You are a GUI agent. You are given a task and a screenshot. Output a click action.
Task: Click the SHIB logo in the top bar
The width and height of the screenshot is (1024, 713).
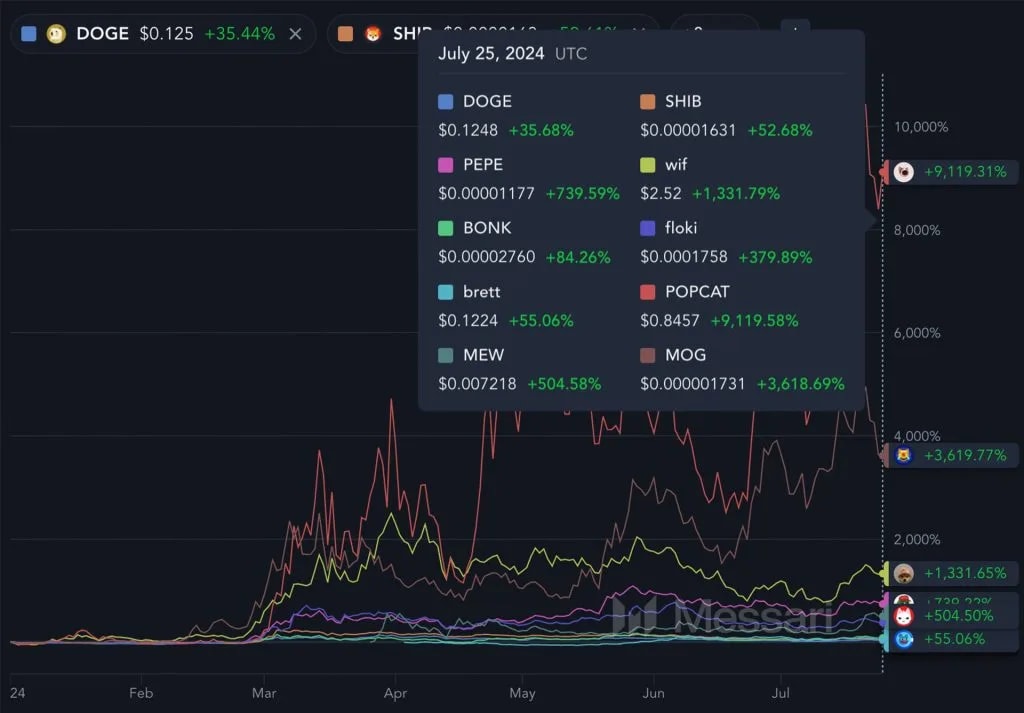tap(373, 33)
